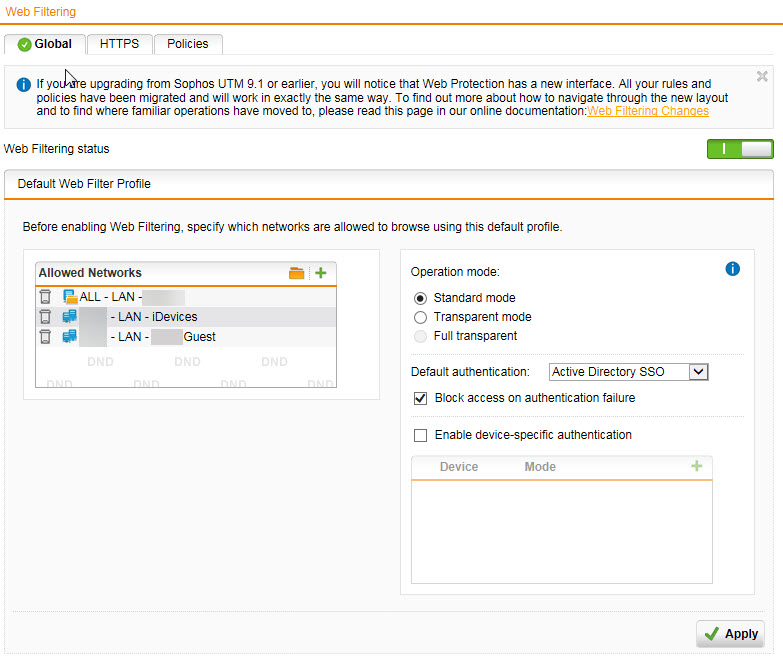Open the folder icon in Allowed Networks
The height and width of the screenshot is (656, 783).
(296, 273)
